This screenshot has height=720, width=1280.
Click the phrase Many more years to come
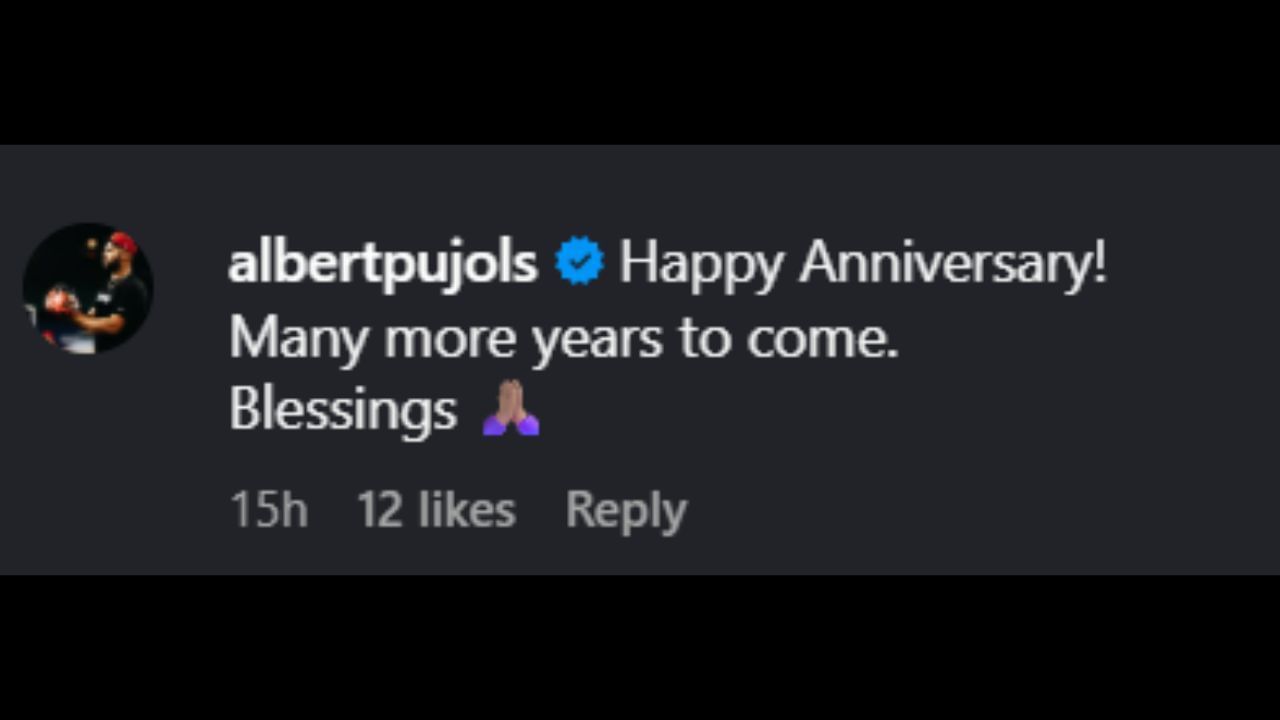565,336
